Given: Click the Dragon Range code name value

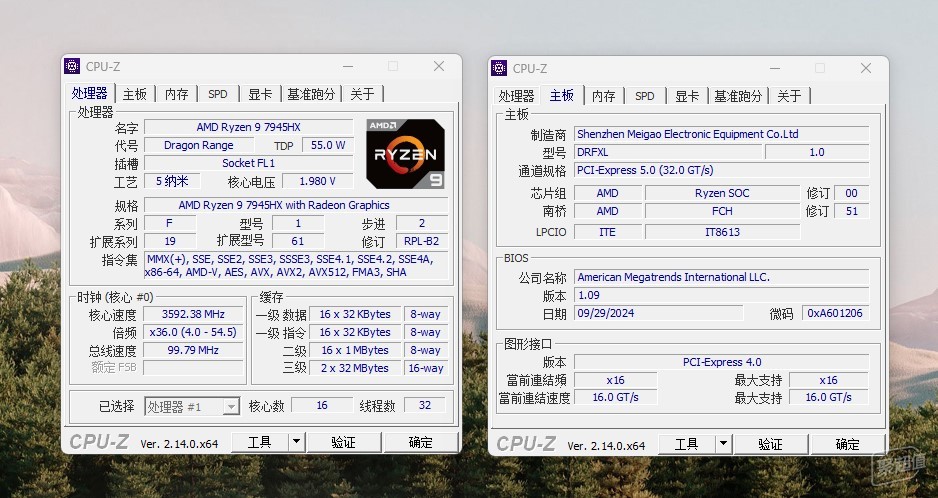Looking at the screenshot, I should pos(199,145).
